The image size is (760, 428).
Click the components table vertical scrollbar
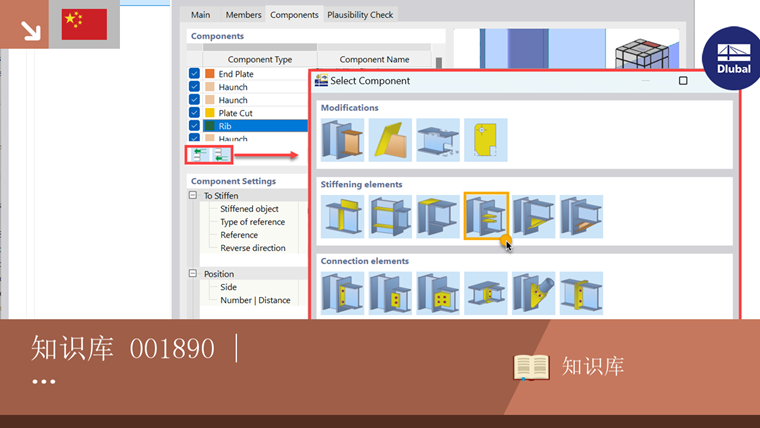(x=439, y=63)
